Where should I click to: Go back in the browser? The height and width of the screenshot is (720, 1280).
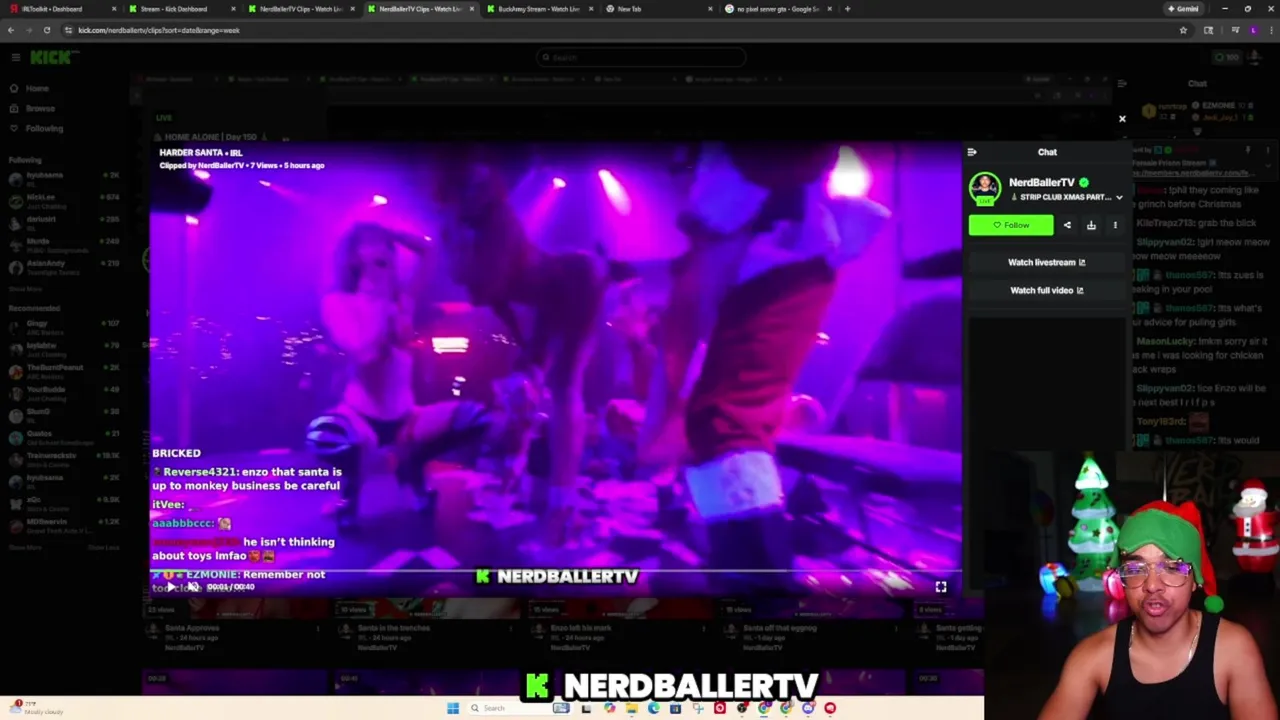coord(11,30)
